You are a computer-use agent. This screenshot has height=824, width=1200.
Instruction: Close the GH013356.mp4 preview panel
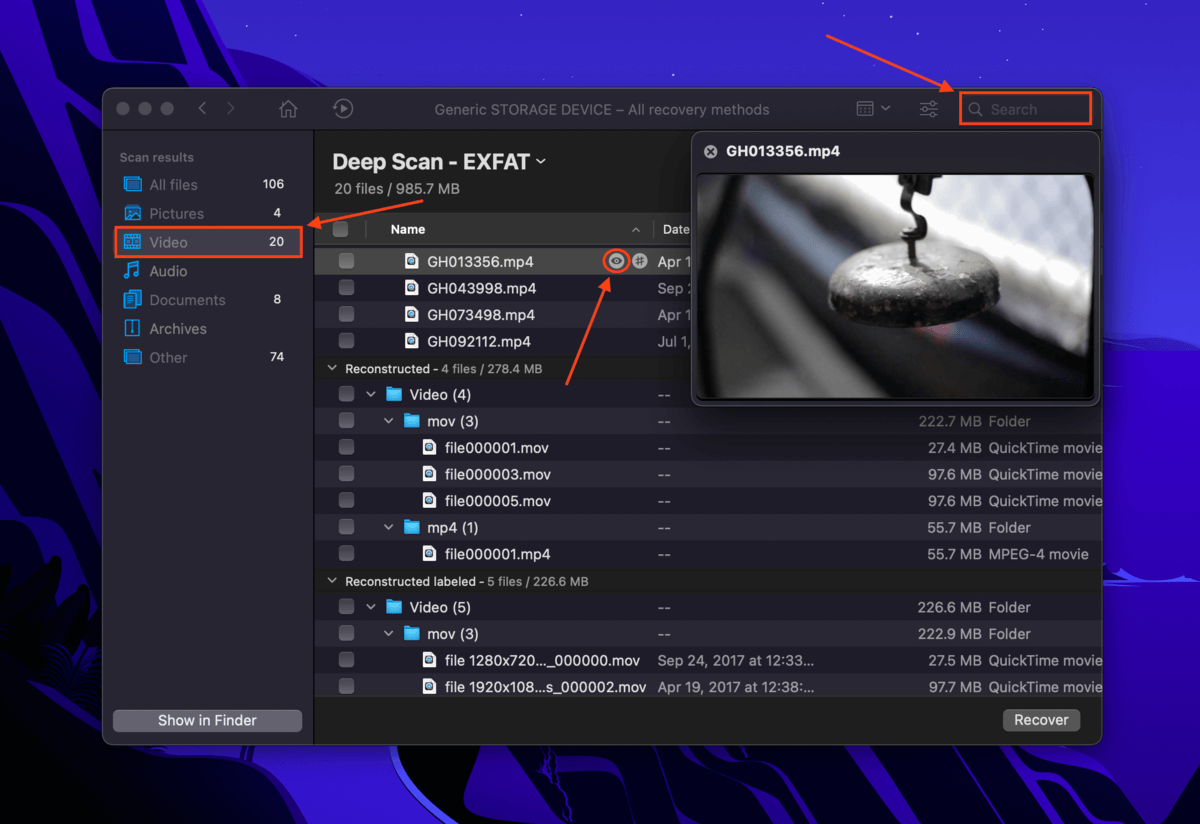click(710, 152)
